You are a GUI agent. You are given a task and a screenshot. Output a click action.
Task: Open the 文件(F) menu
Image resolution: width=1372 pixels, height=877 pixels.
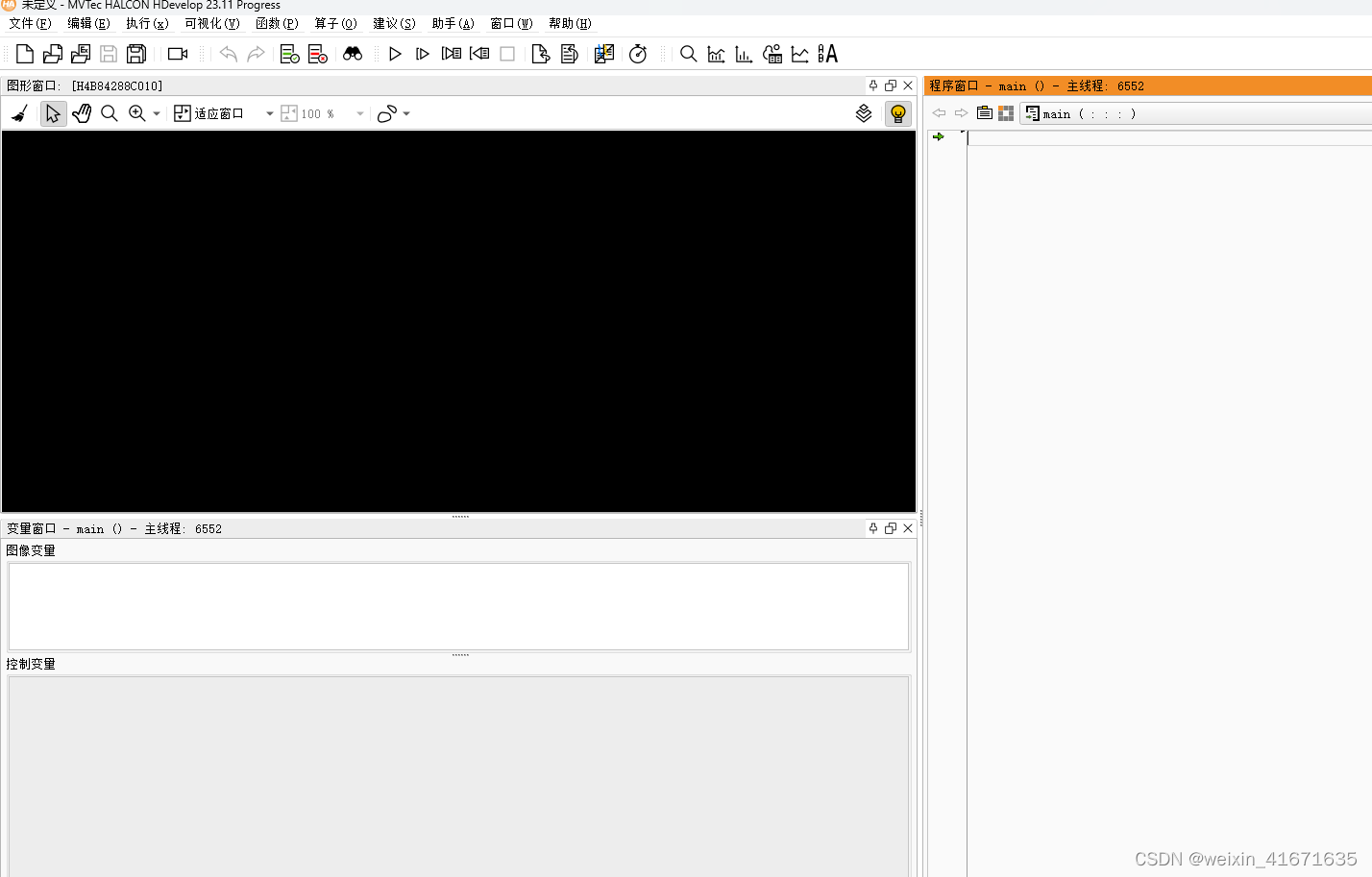pyautogui.click(x=30, y=23)
